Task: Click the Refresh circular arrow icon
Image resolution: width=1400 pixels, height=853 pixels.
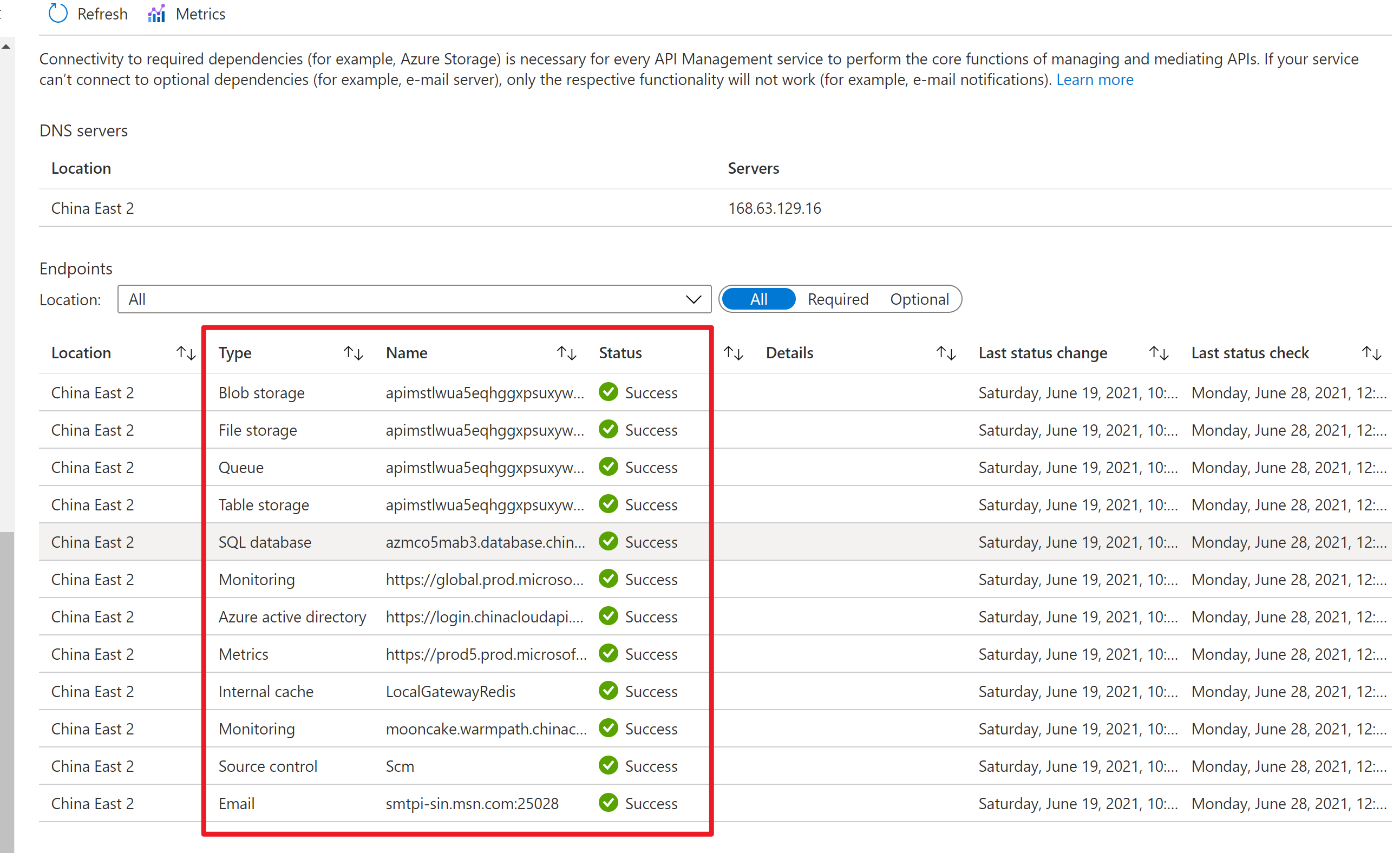Action: tap(58, 14)
